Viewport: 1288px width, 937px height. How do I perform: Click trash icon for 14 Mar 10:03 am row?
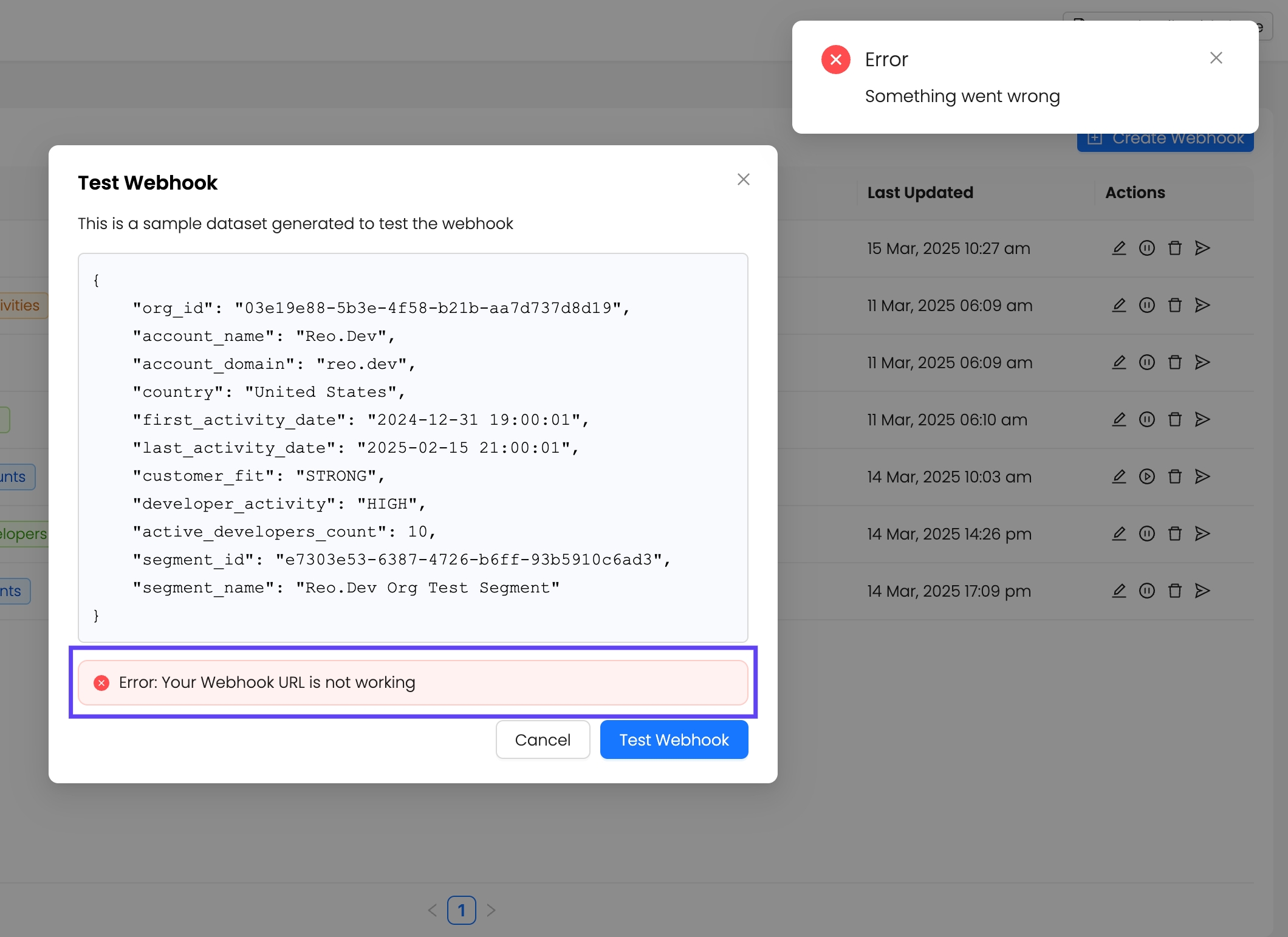tap(1174, 476)
